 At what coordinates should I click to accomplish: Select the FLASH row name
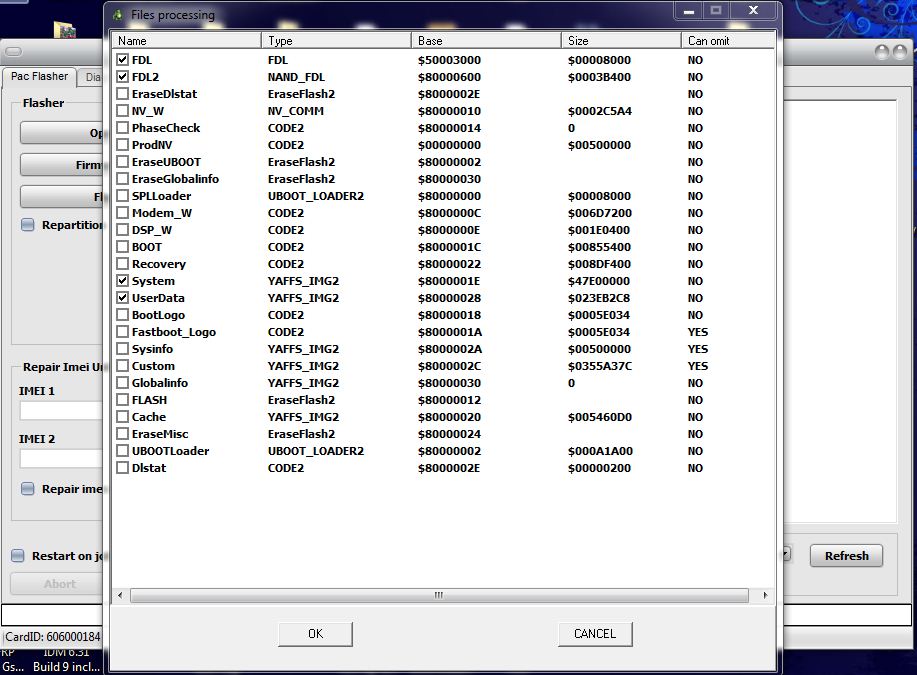point(149,400)
